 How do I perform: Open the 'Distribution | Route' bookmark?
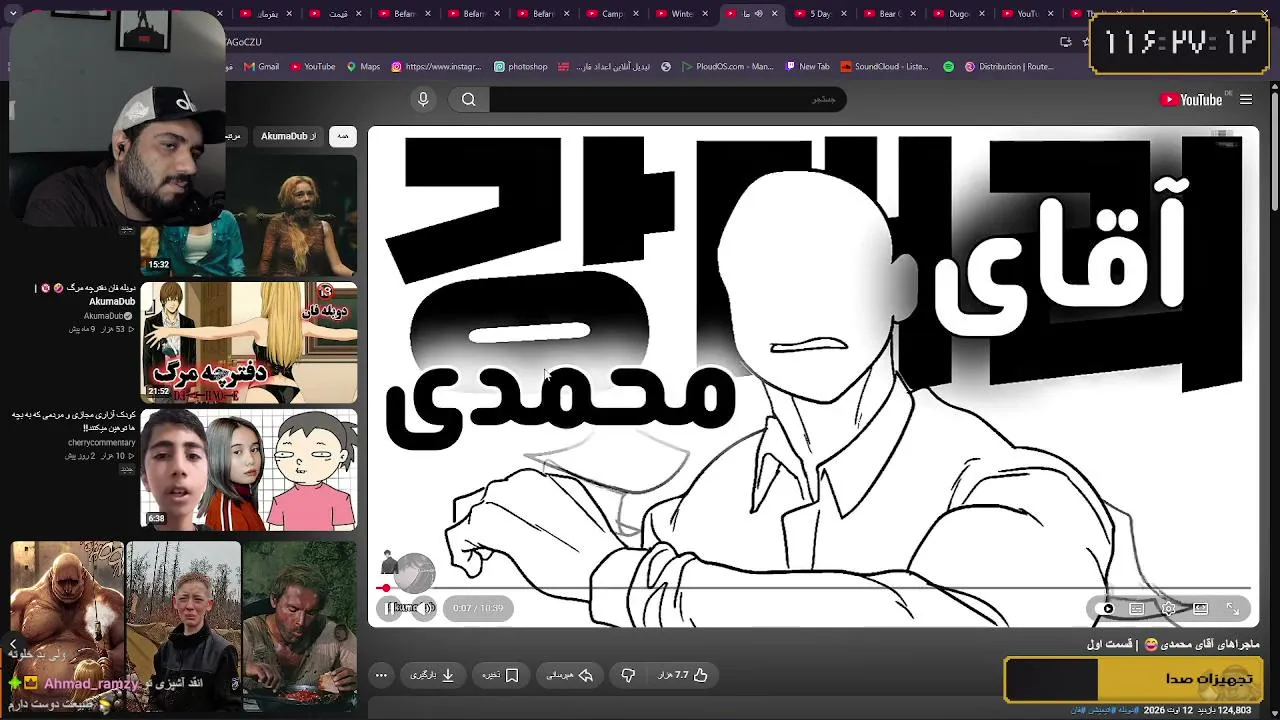pyautogui.click(x=1009, y=67)
